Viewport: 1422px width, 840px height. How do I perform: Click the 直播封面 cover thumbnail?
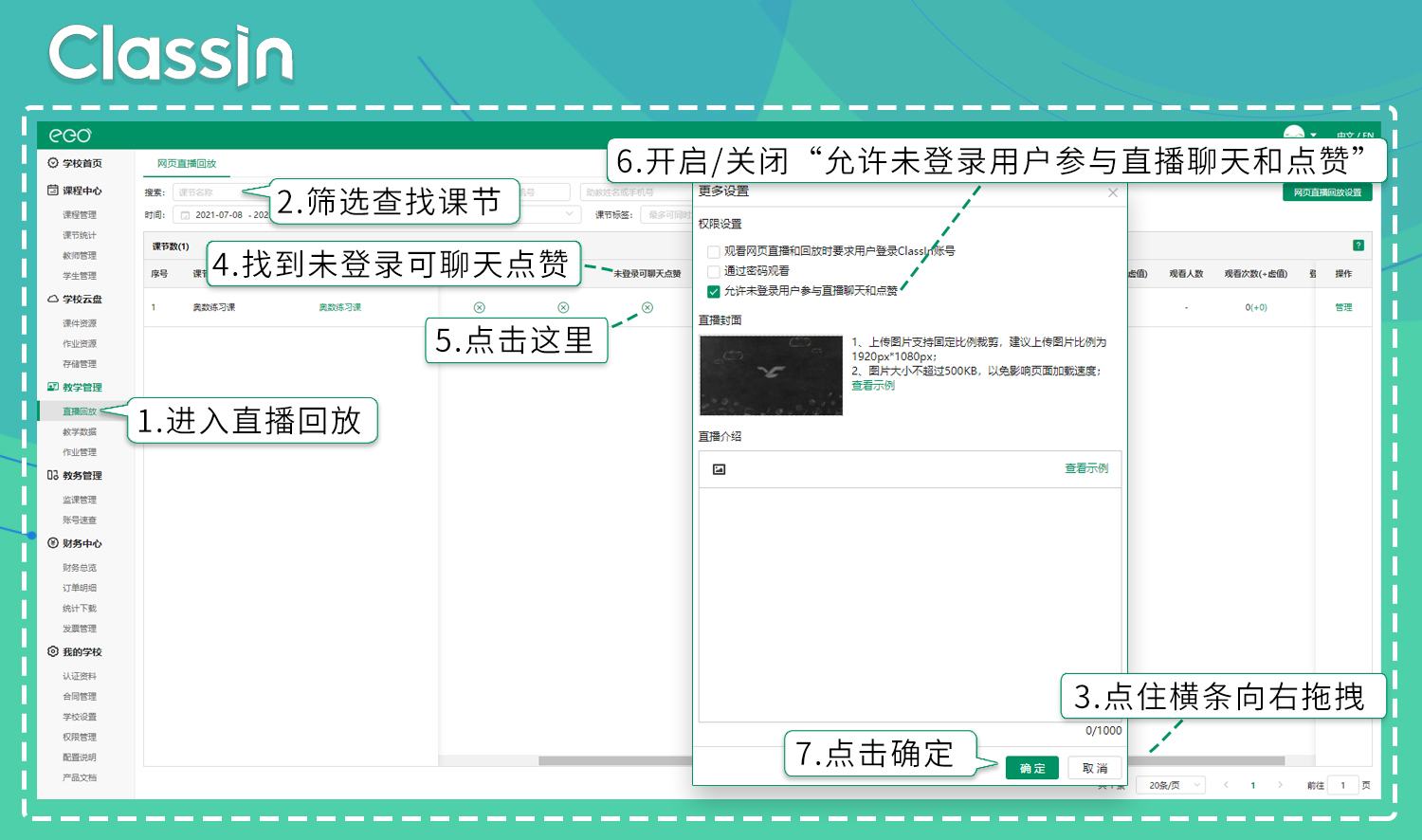coord(771,375)
